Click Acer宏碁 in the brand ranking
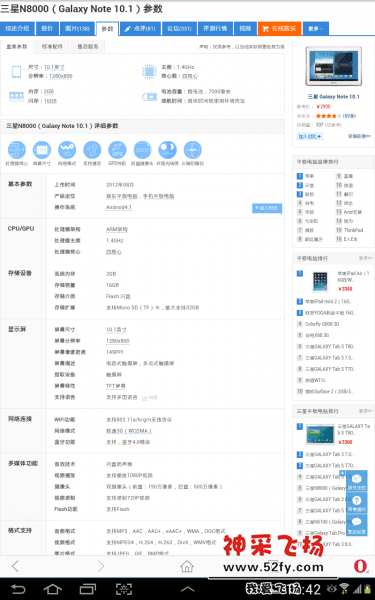 tap(353, 212)
